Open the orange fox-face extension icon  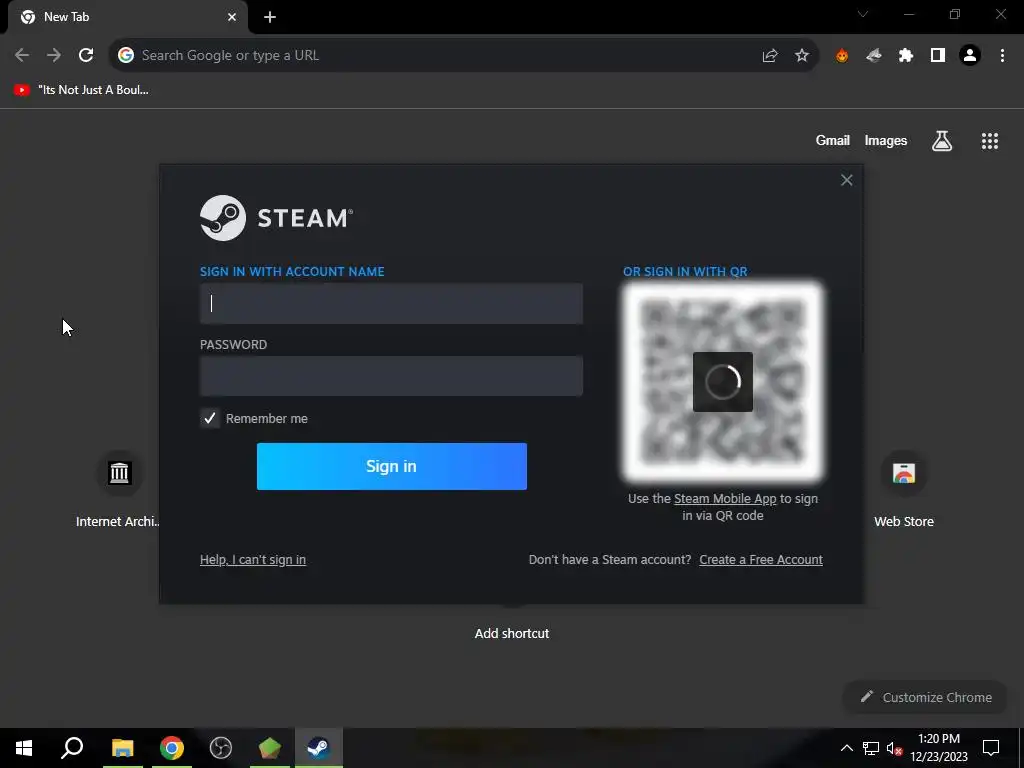click(x=842, y=56)
